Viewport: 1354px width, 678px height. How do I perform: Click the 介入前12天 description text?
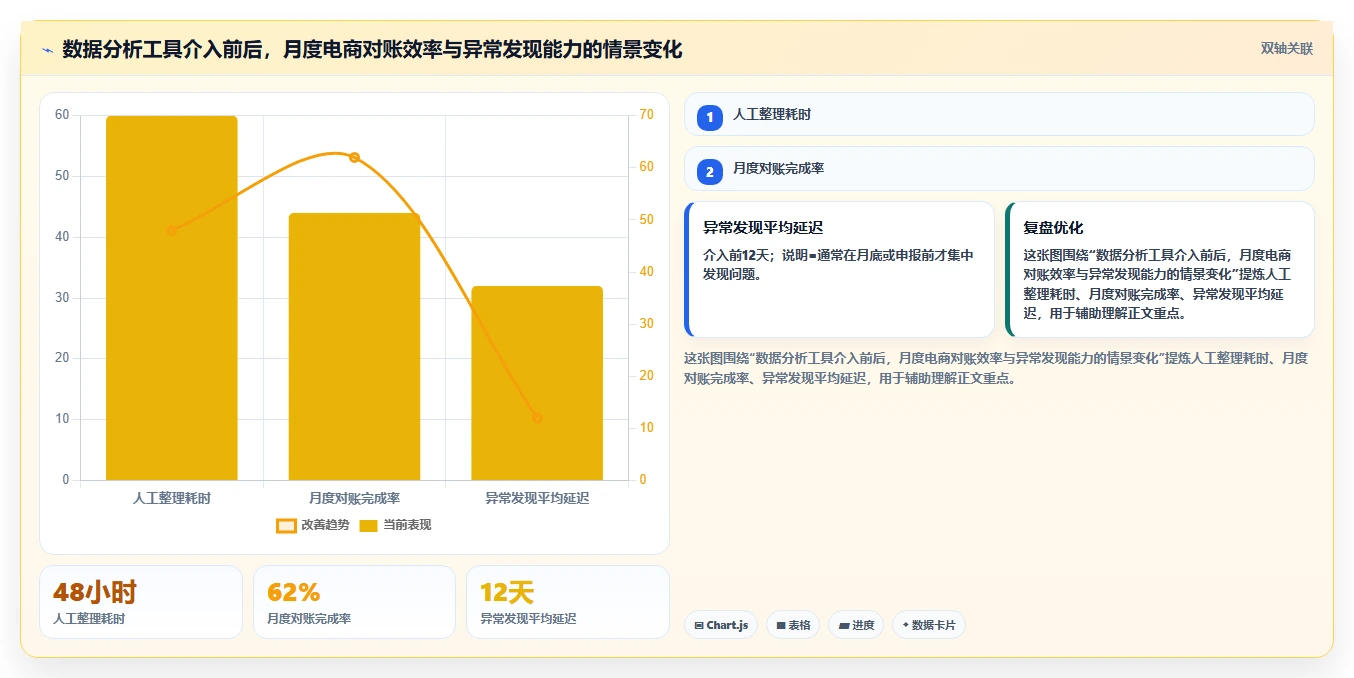point(838,264)
